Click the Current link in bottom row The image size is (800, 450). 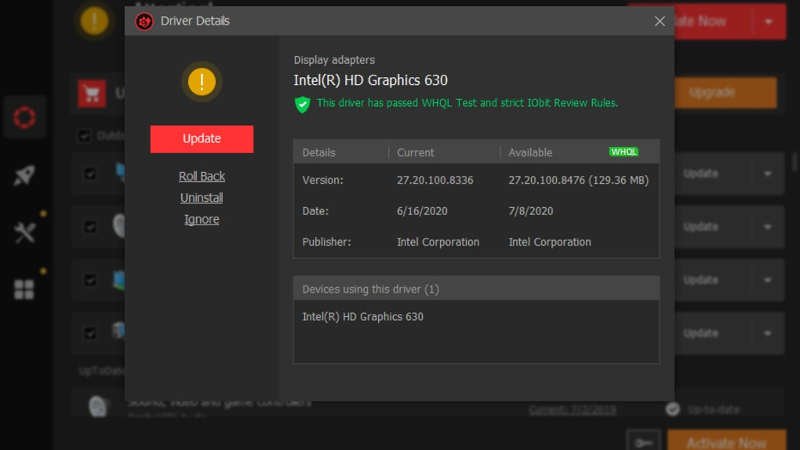572,410
